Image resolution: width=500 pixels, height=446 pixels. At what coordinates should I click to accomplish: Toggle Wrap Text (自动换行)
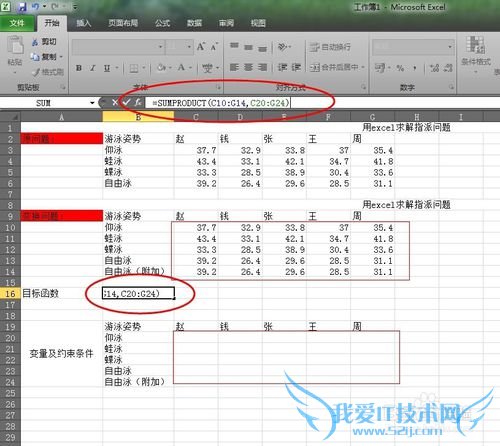pos(330,47)
